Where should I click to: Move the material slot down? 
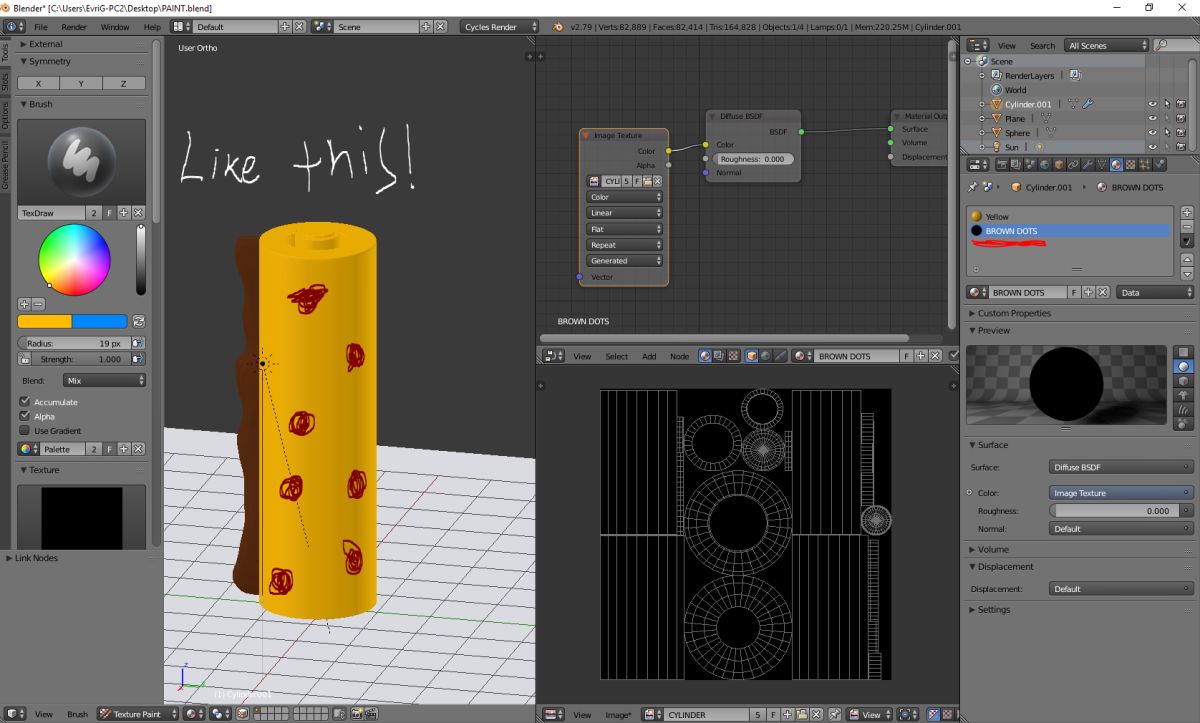[x=1187, y=273]
